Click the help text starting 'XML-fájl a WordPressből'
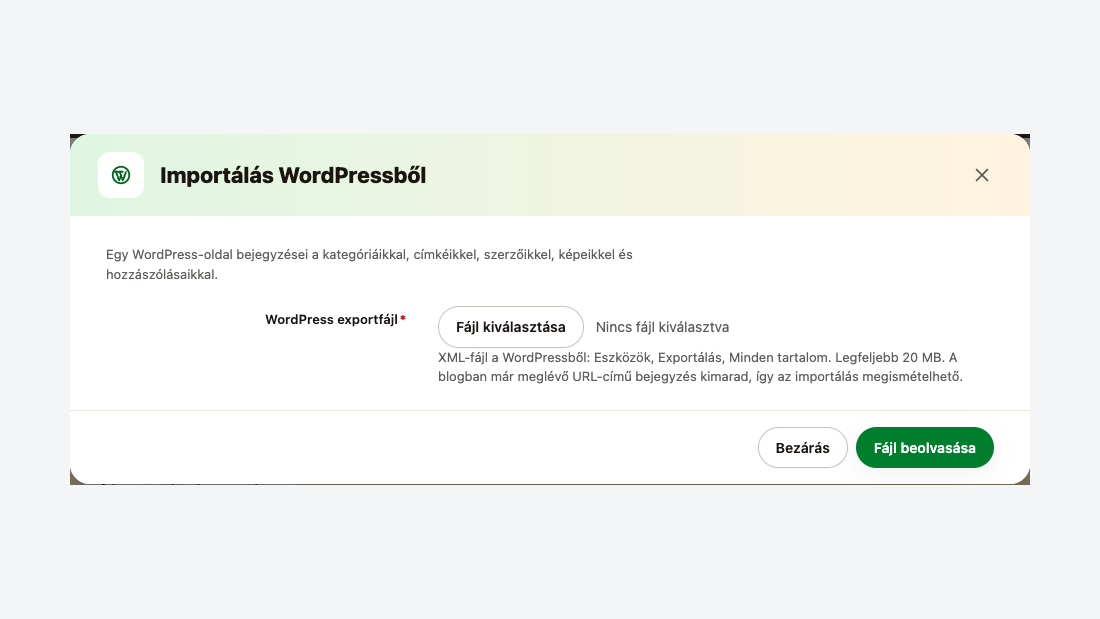Image resolution: width=1100 pixels, height=619 pixels. (700, 367)
